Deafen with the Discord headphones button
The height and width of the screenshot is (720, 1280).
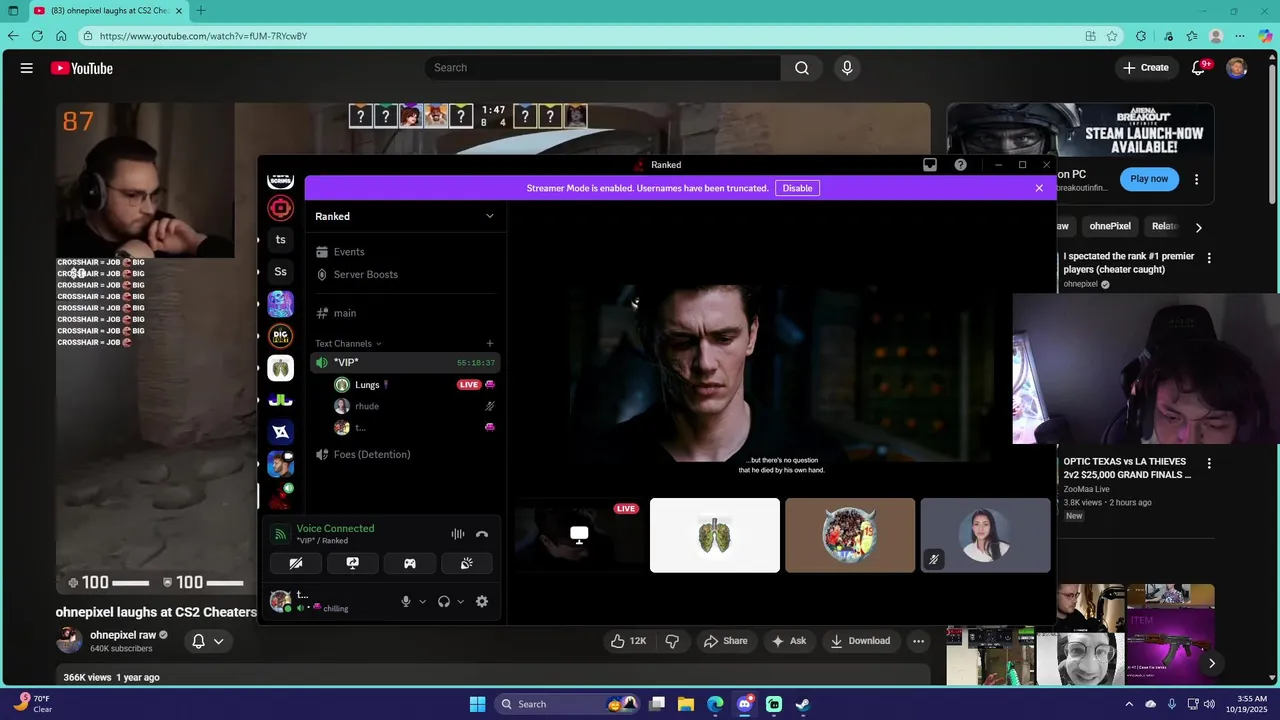tap(444, 601)
